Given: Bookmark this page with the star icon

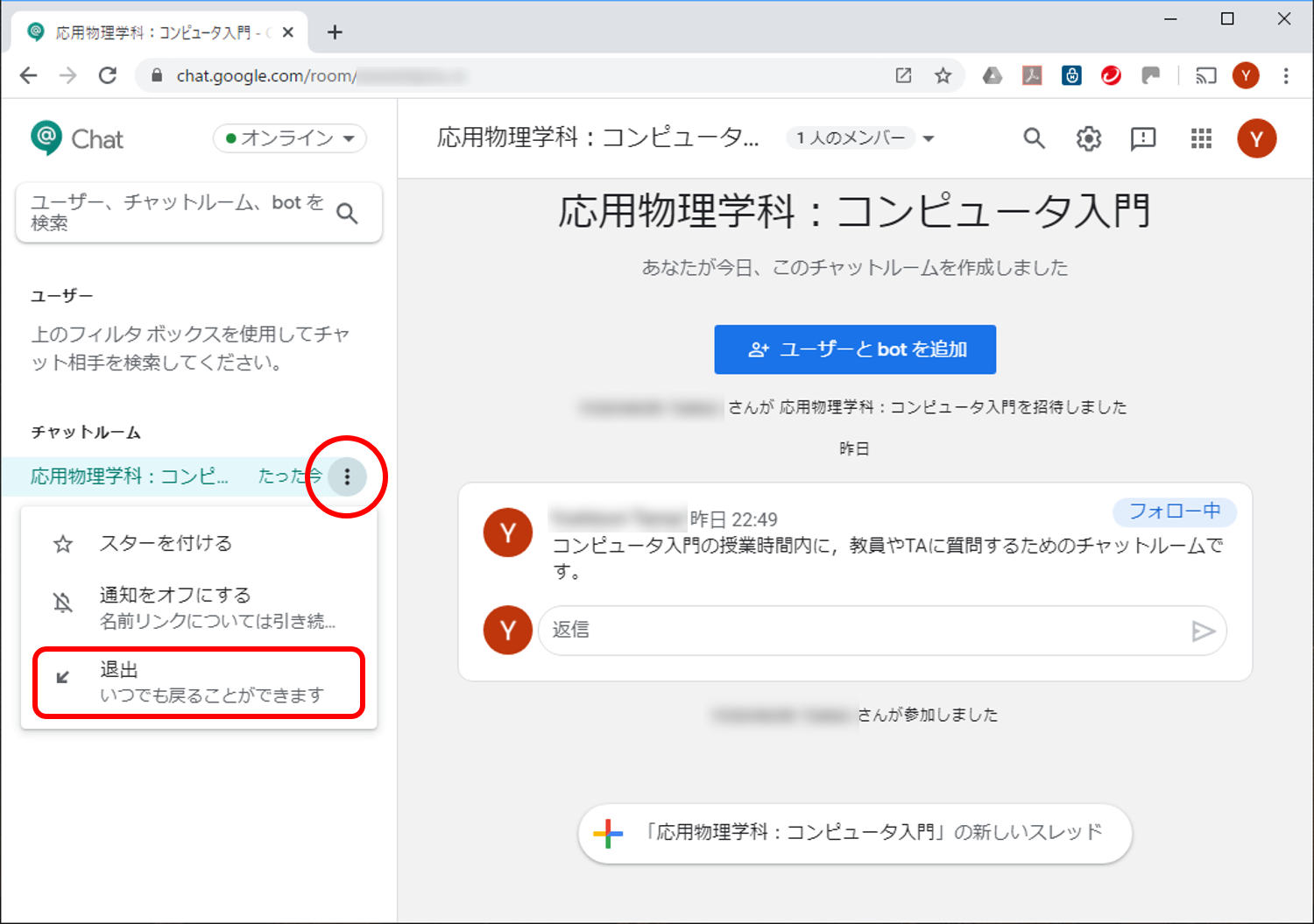Looking at the screenshot, I should pyautogui.click(x=943, y=75).
